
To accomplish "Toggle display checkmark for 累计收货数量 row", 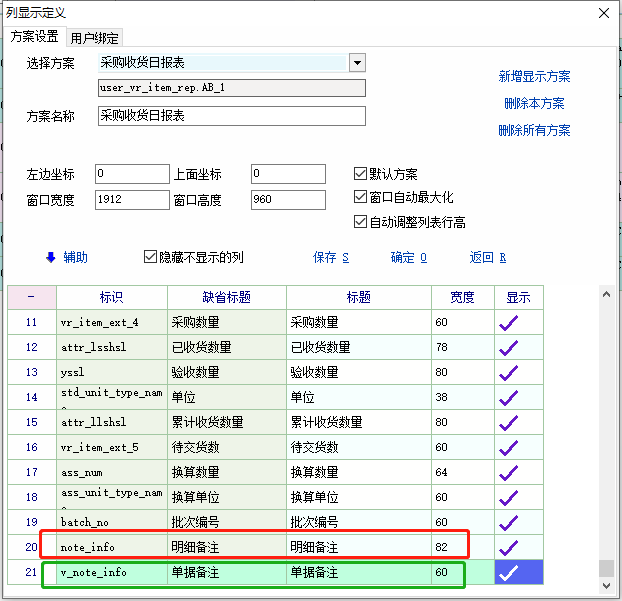I will [x=508, y=422].
